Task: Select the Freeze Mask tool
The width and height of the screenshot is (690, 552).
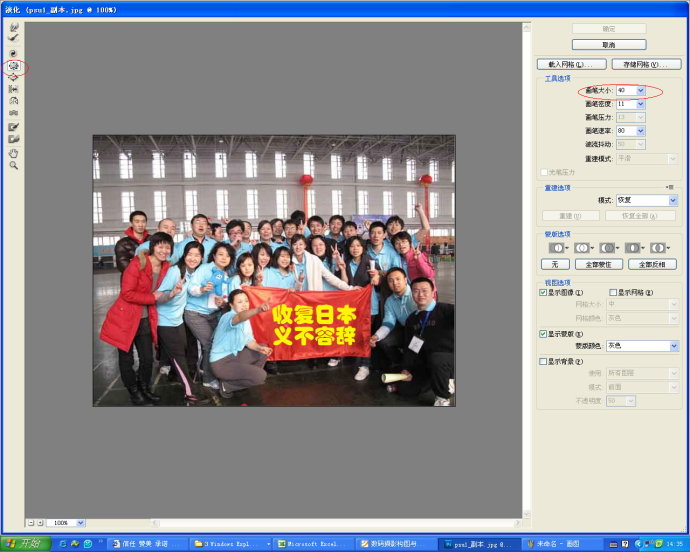Action: [x=14, y=127]
